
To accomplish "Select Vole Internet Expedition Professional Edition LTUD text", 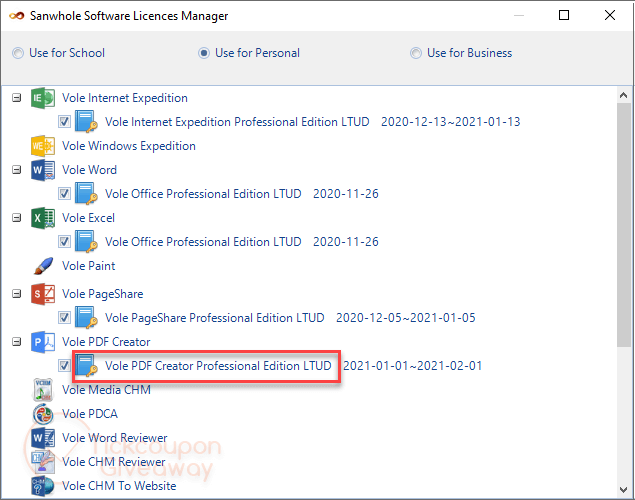I will (x=237, y=122).
